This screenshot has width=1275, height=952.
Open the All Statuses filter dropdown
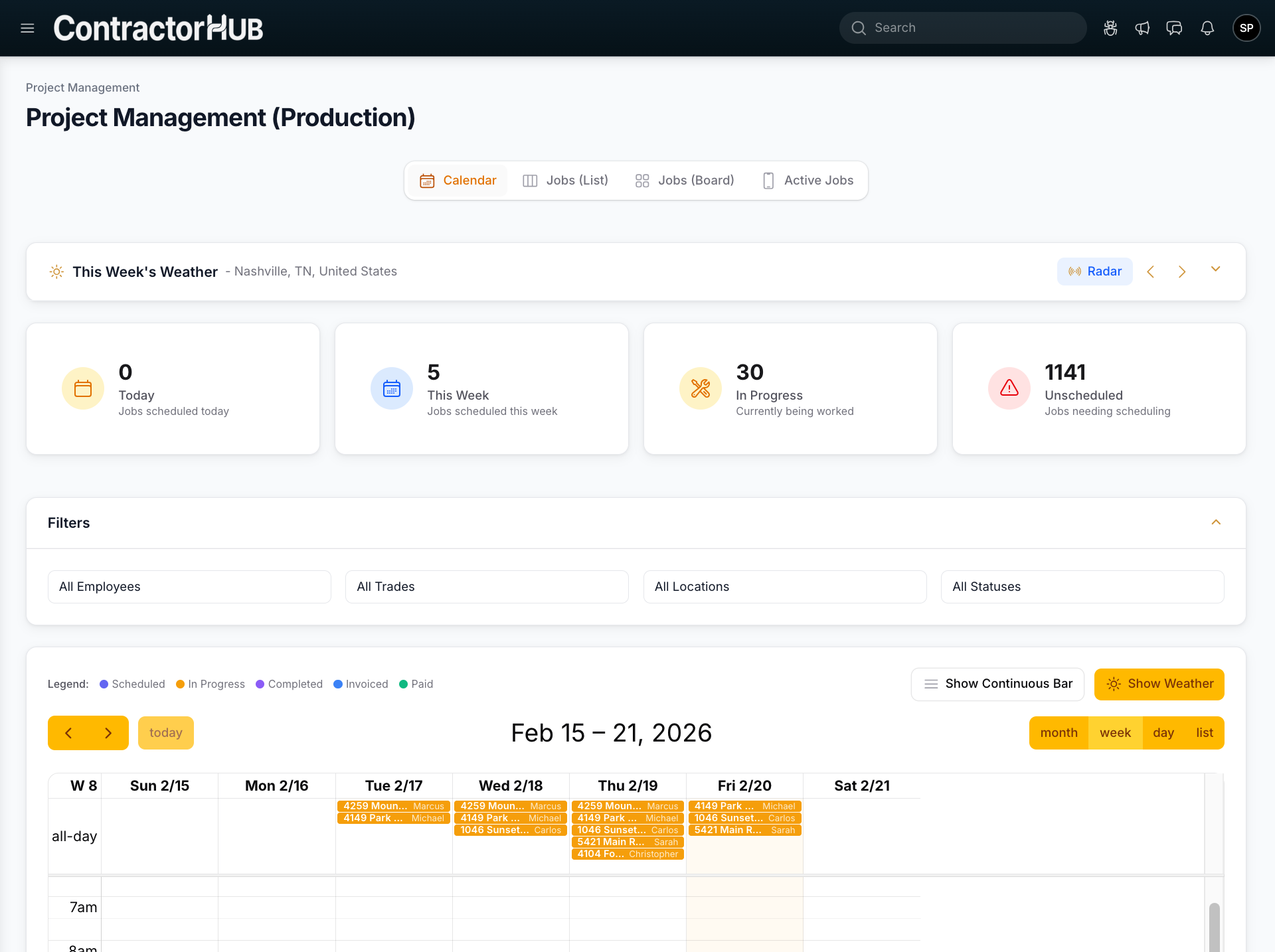[1082, 587]
